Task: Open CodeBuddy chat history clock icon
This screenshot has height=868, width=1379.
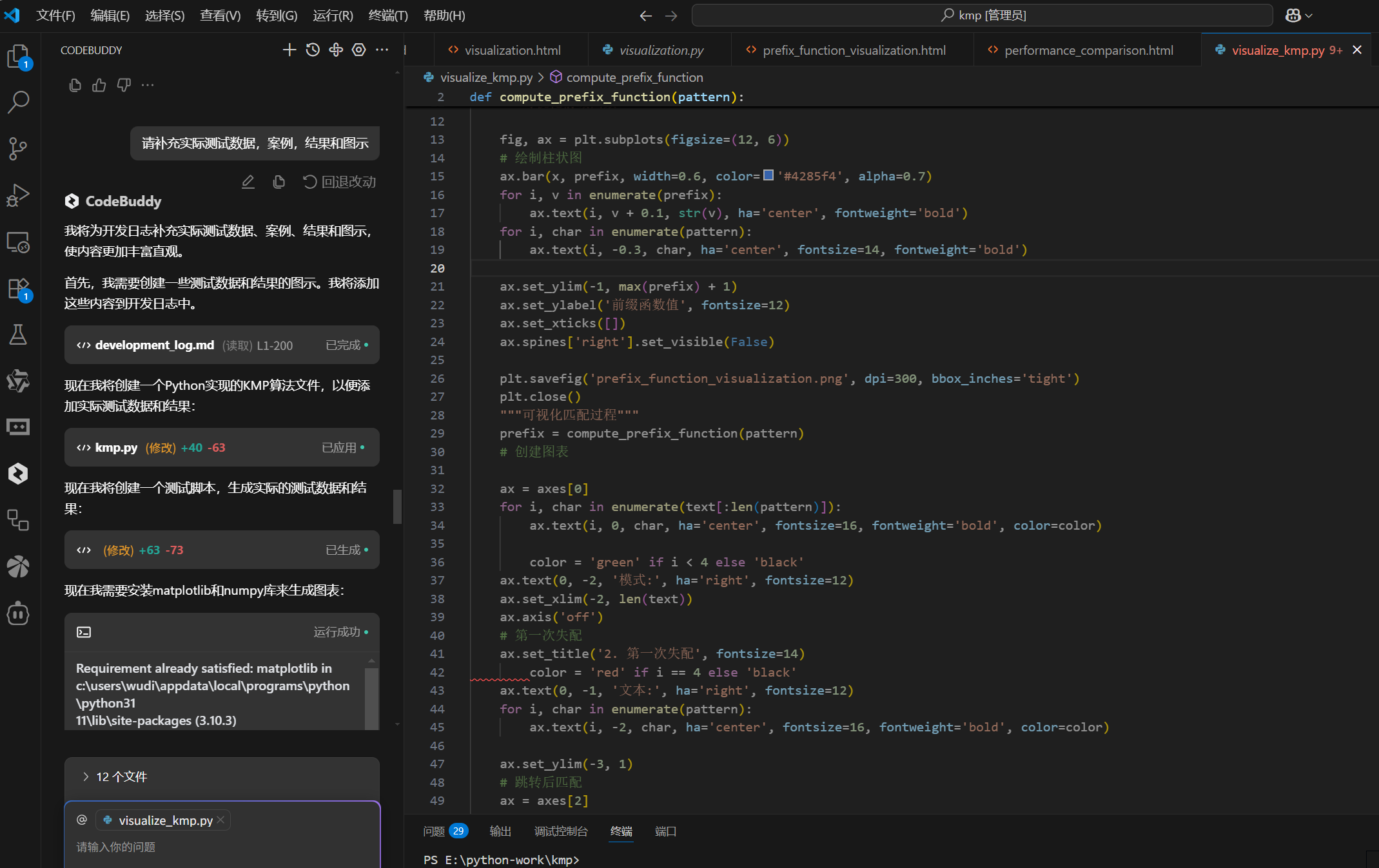Action: click(313, 50)
